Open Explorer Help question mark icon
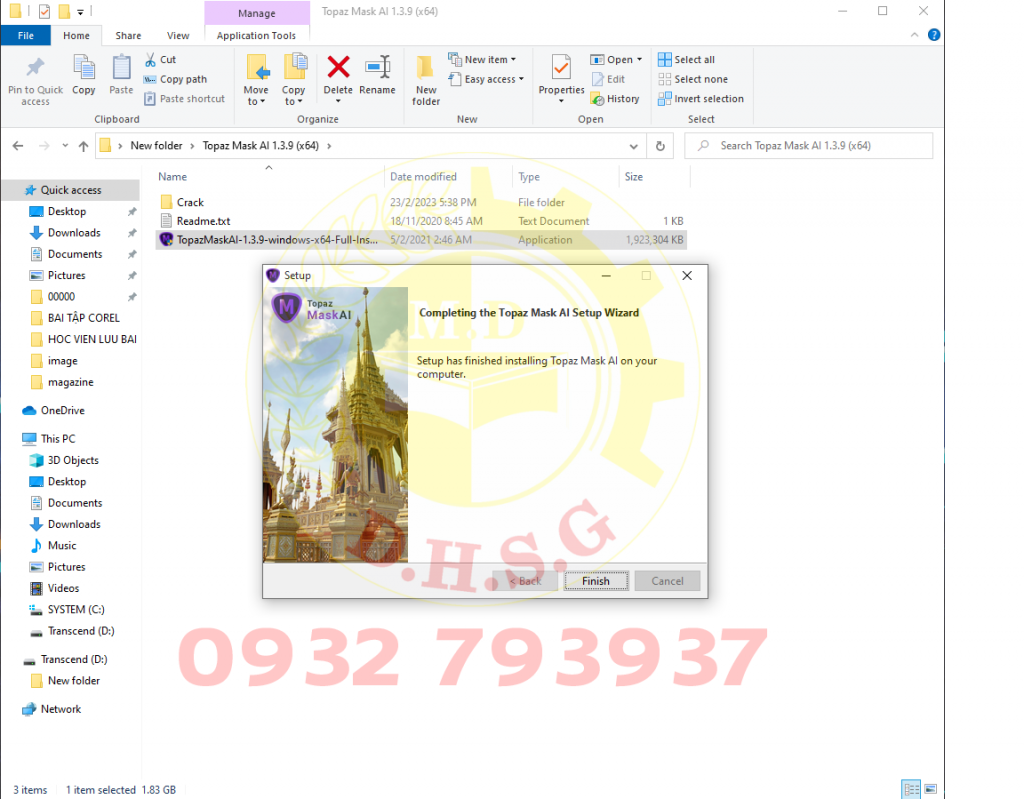Image resolution: width=1024 pixels, height=799 pixels. click(934, 35)
